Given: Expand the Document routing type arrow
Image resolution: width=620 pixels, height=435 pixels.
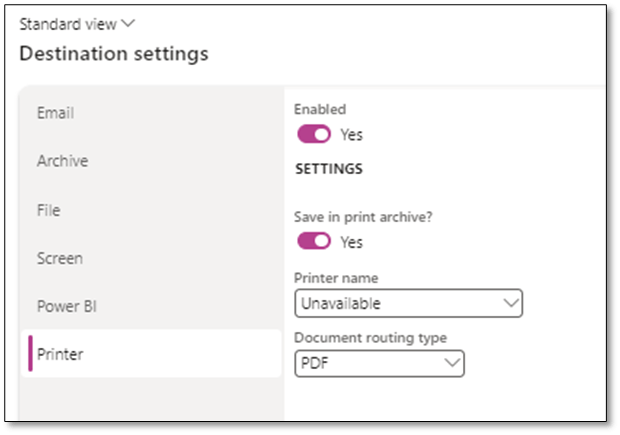Looking at the screenshot, I should [x=452, y=362].
